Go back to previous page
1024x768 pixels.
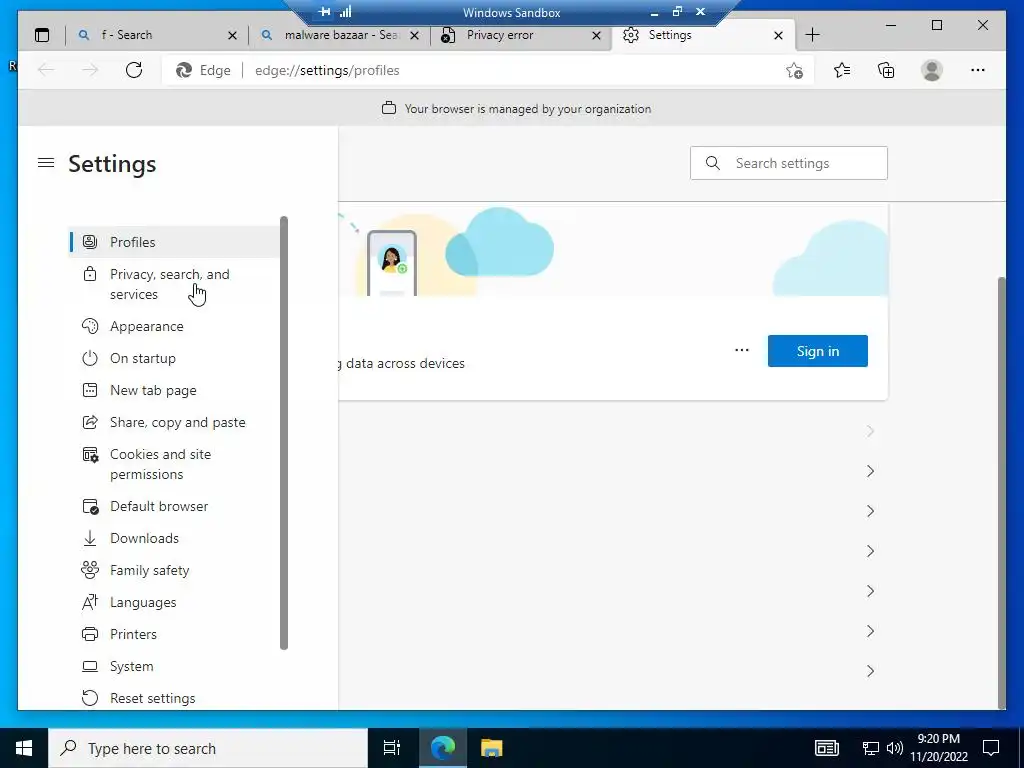46,70
